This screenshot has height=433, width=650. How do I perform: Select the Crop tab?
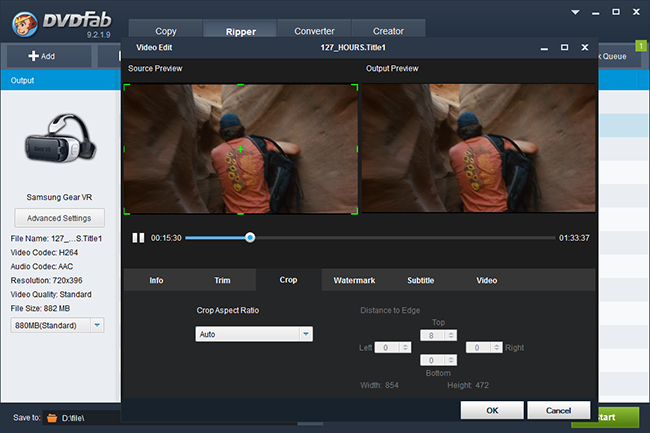(288, 280)
